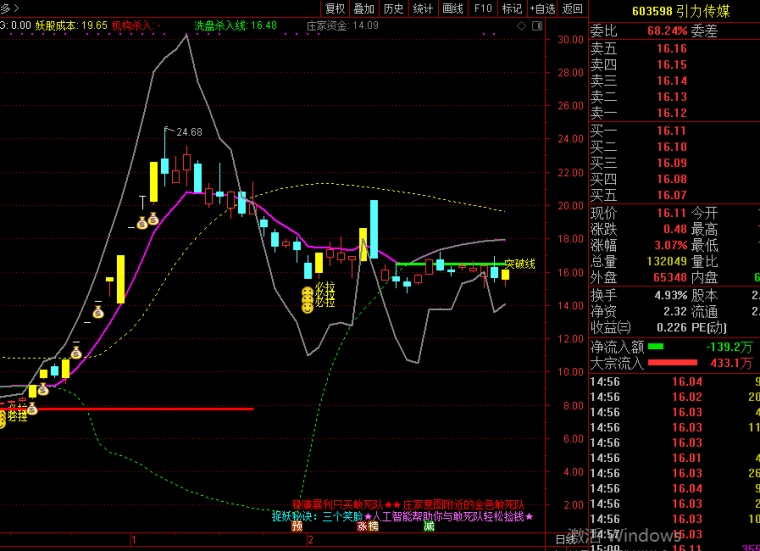760x551 pixels.
Task: Click the diamond icon above the chart
Action: pyautogui.click(x=521, y=26)
